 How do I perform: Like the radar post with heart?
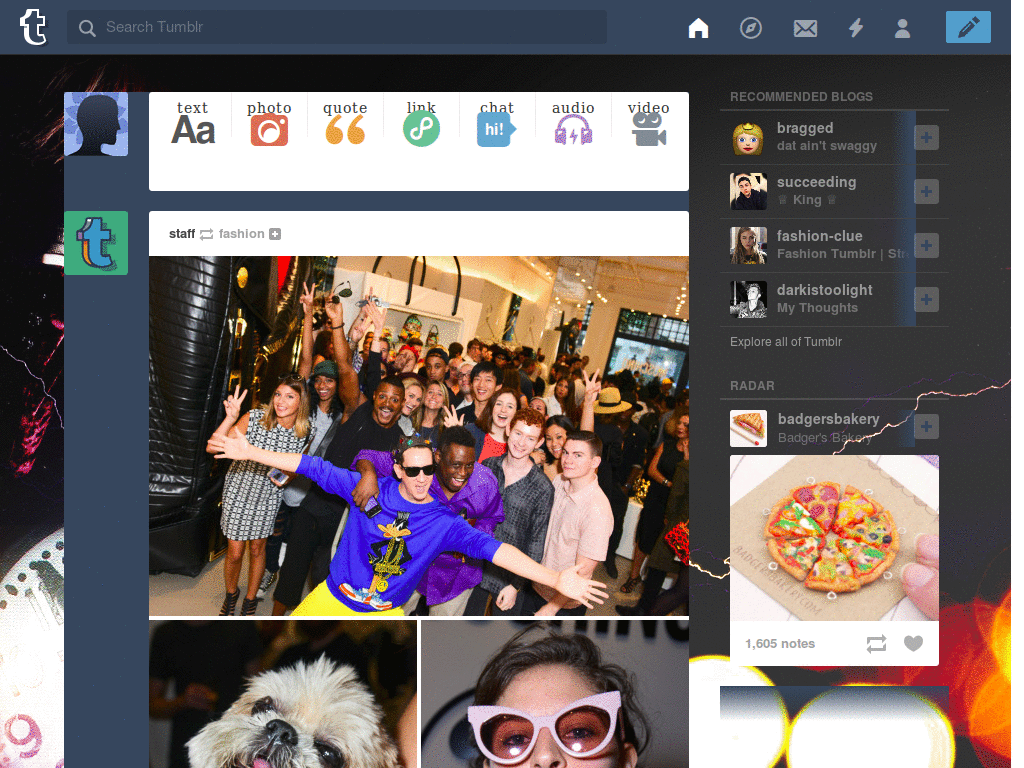point(914,644)
